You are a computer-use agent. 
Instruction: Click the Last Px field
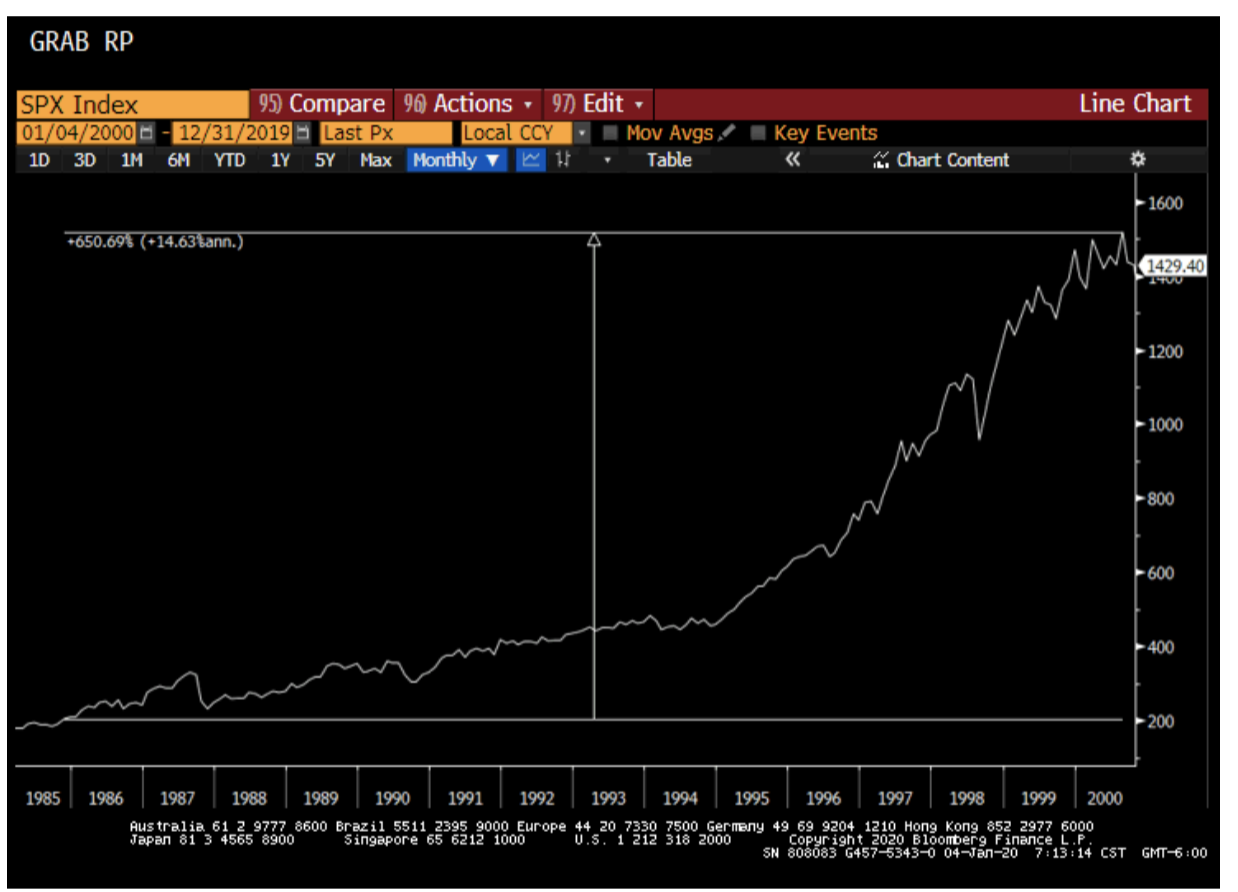(x=385, y=133)
